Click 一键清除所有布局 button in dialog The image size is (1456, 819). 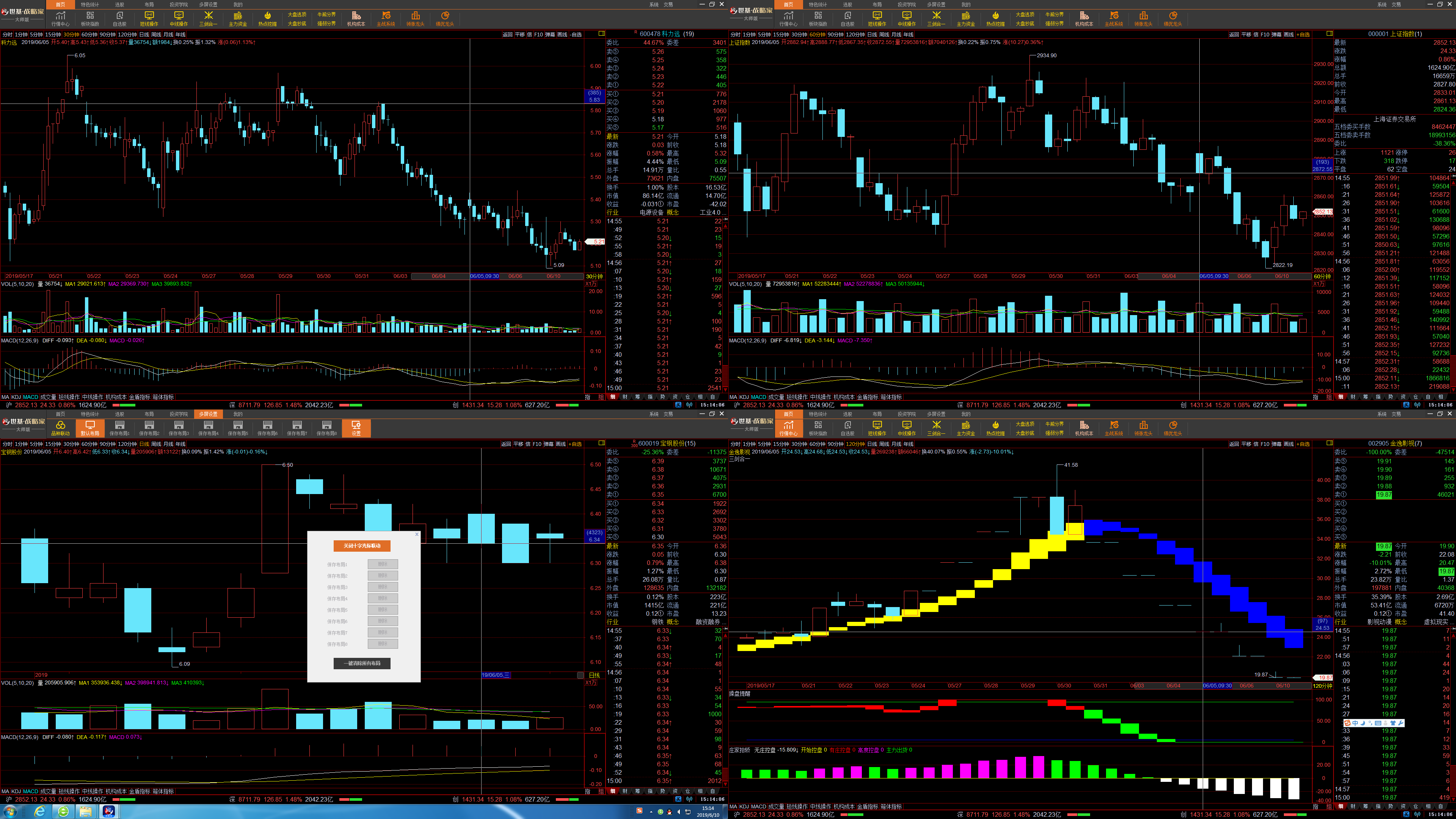[x=362, y=663]
